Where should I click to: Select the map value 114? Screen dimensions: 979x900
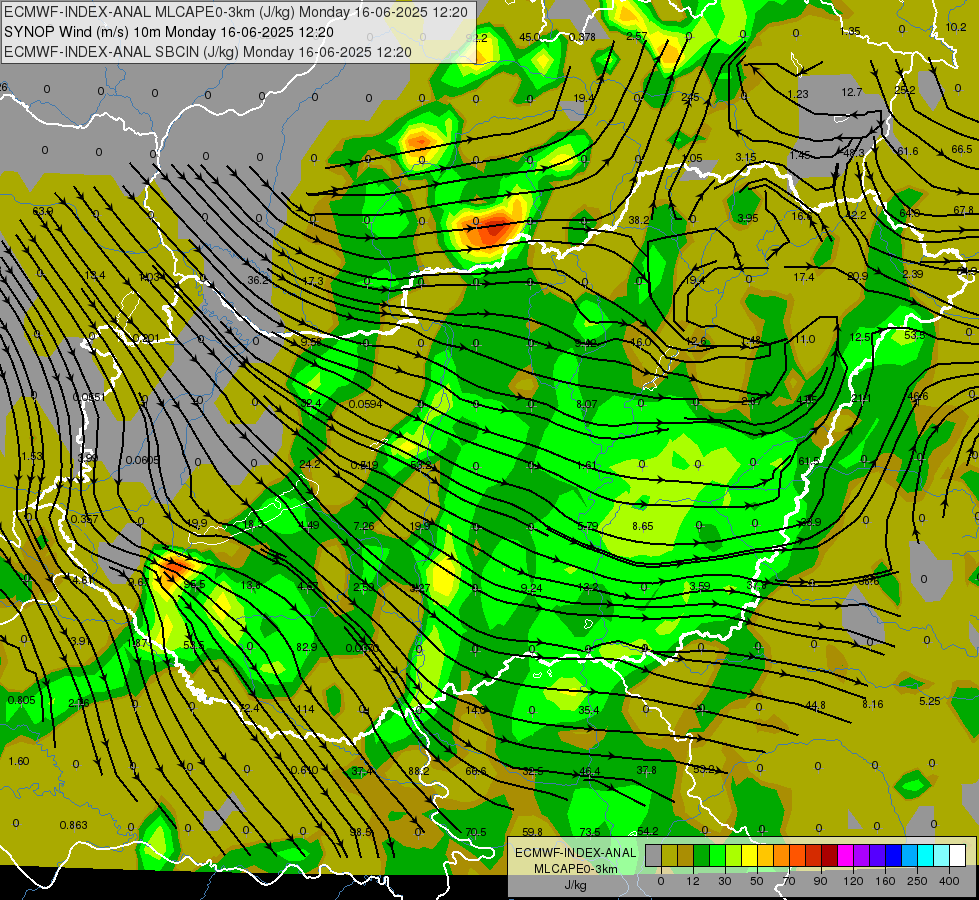(x=305, y=709)
